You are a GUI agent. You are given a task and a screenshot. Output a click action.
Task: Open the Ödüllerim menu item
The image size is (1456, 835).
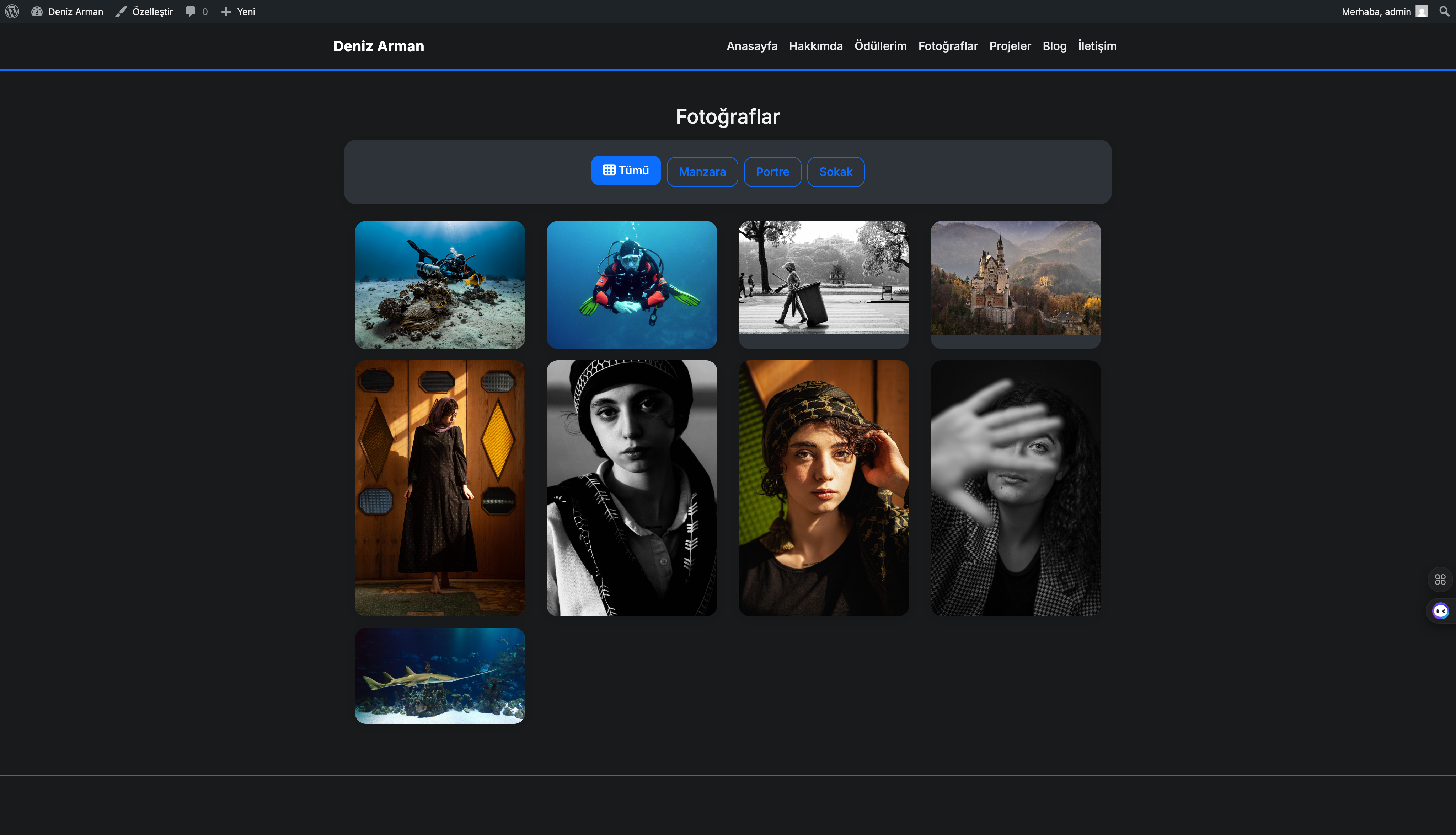(x=880, y=46)
